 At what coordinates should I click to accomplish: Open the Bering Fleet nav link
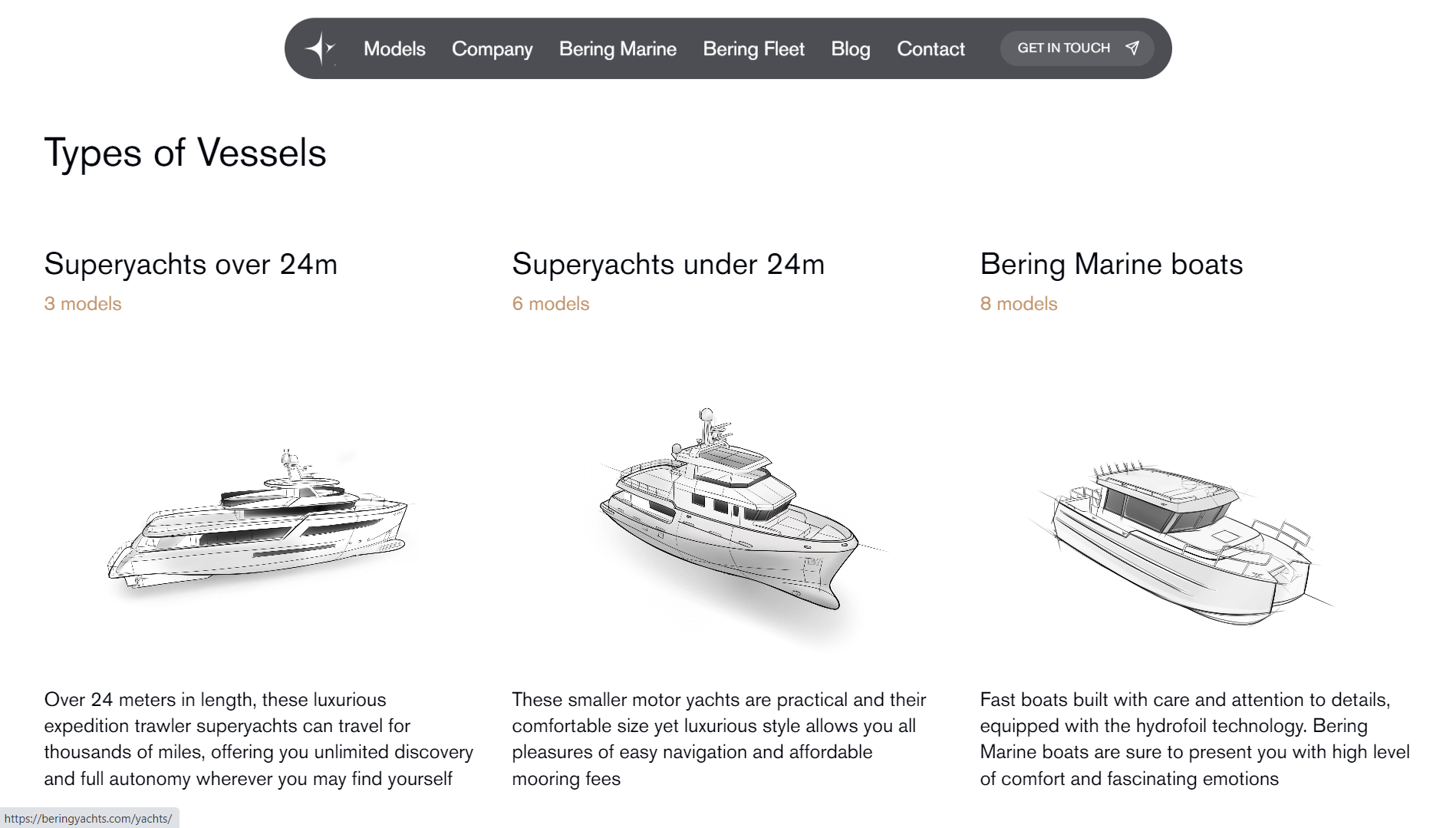pos(753,48)
